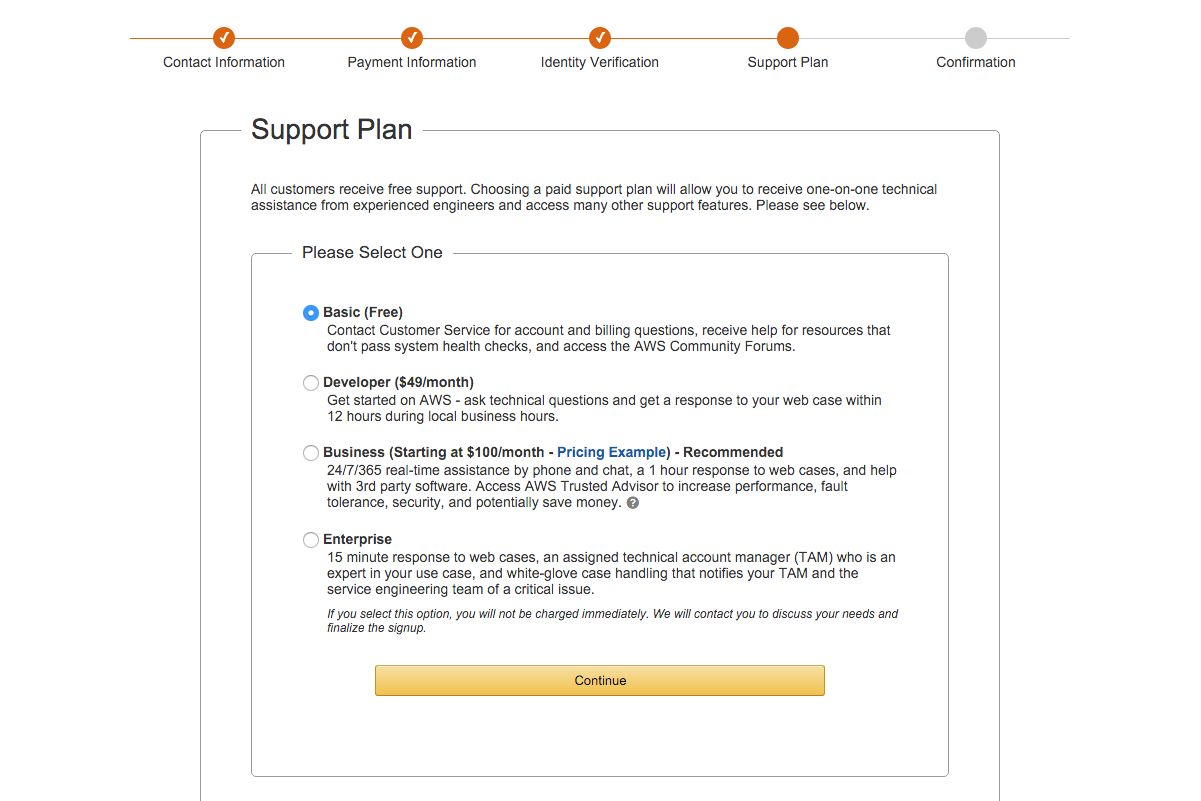Choose the Business support plan radio button
The height and width of the screenshot is (801, 1201).
pos(311,453)
